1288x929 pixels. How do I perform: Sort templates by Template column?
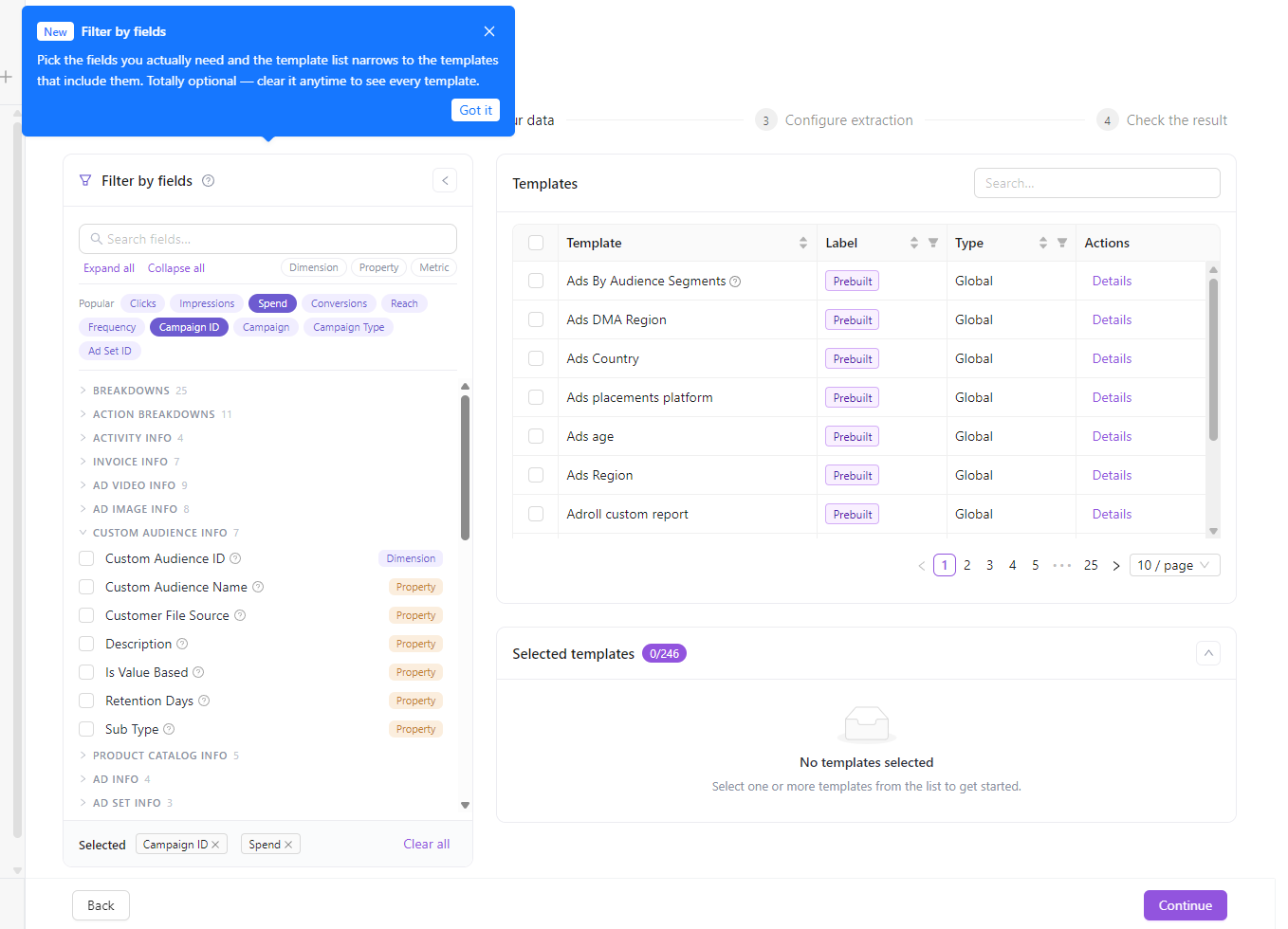pyautogui.click(x=803, y=243)
